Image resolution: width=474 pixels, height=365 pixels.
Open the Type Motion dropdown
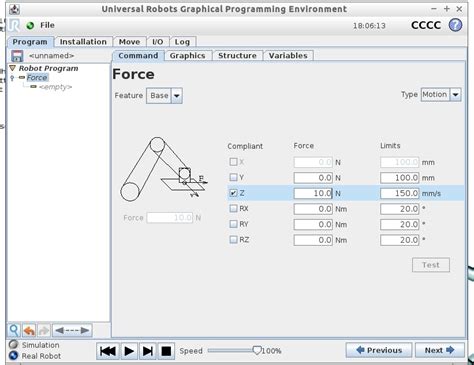(441, 95)
